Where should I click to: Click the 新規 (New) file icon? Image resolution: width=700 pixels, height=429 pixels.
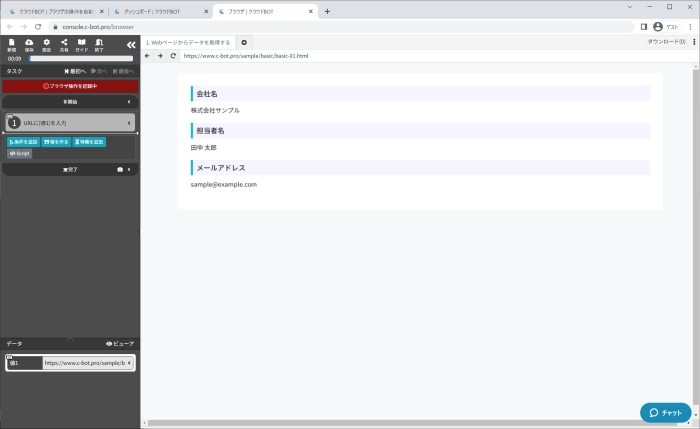coord(11,44)
